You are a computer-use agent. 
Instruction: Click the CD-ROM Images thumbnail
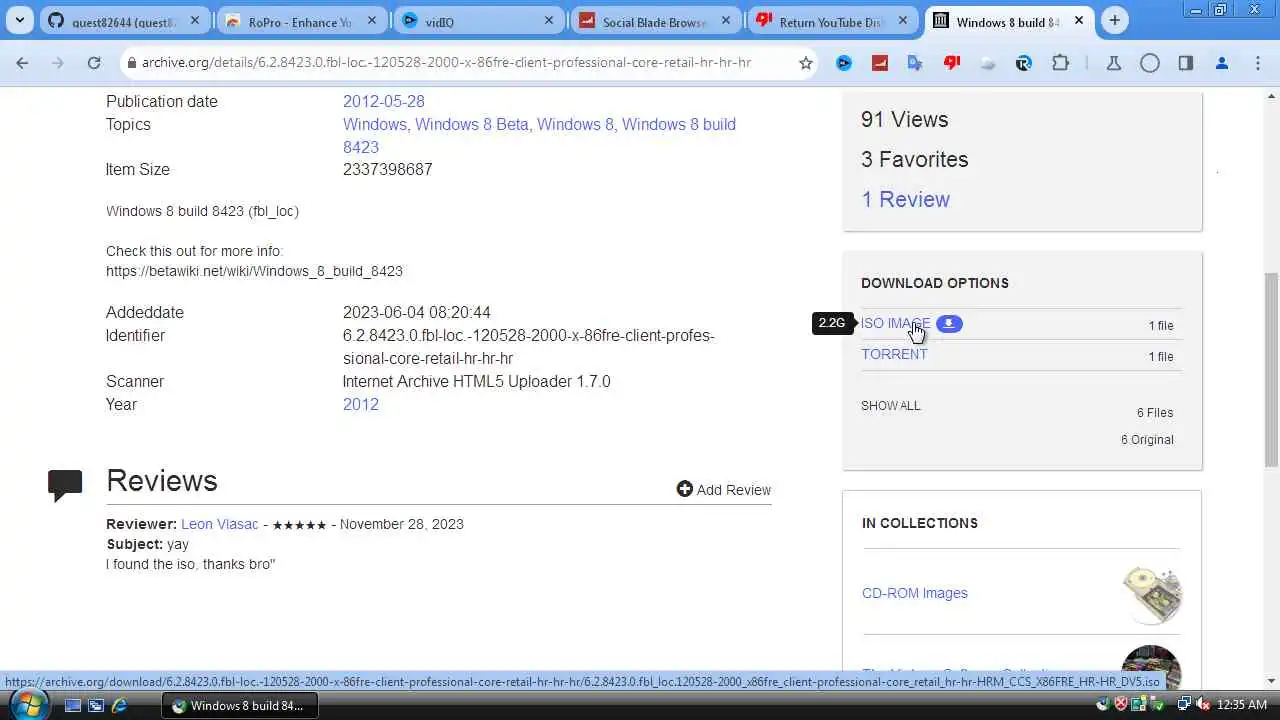click(1152, 594)
